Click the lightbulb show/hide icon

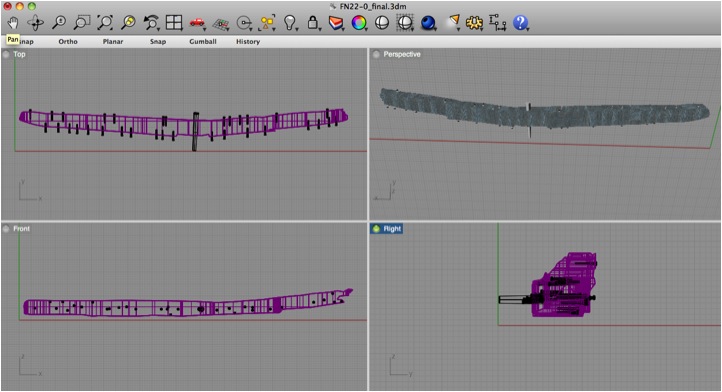[x=289, y=23]
